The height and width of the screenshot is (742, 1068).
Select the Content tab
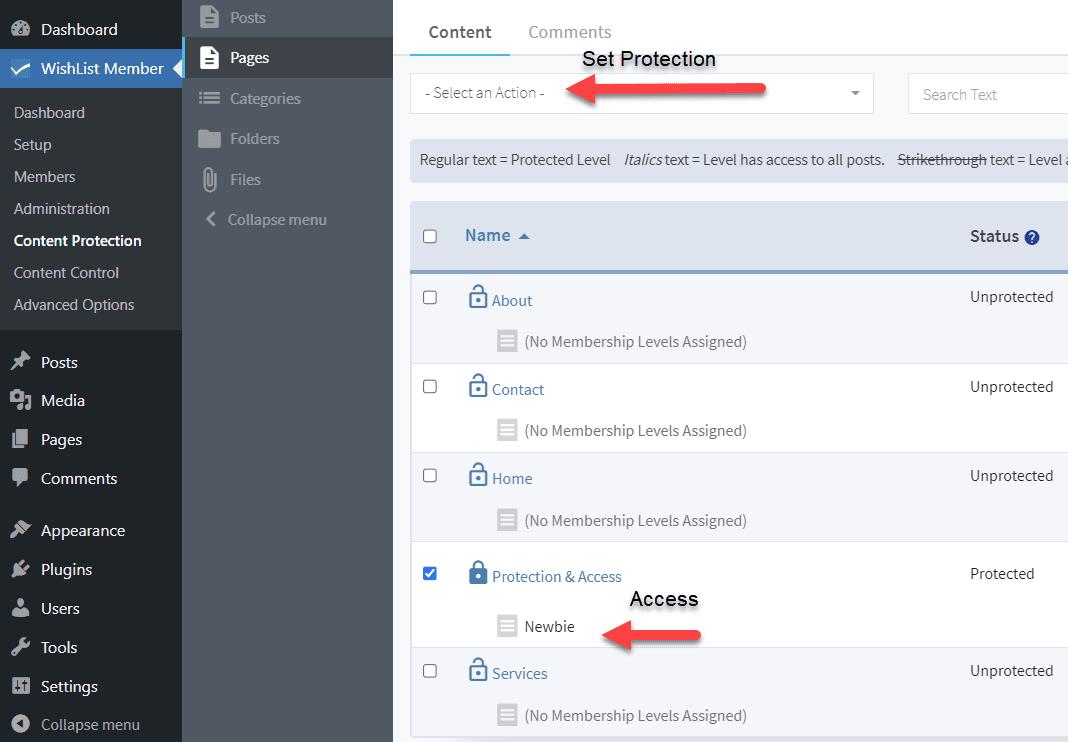tap(460, 32)
